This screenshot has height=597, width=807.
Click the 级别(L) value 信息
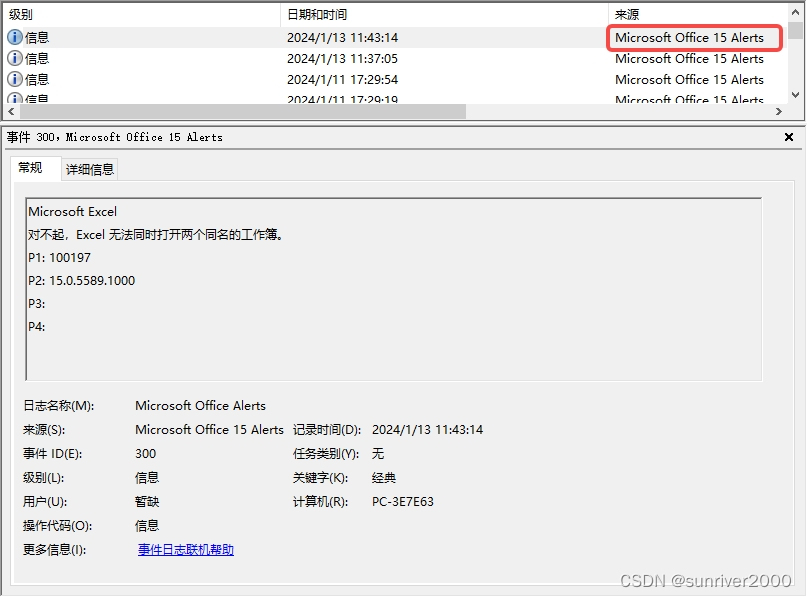click(x=147, y=478)
